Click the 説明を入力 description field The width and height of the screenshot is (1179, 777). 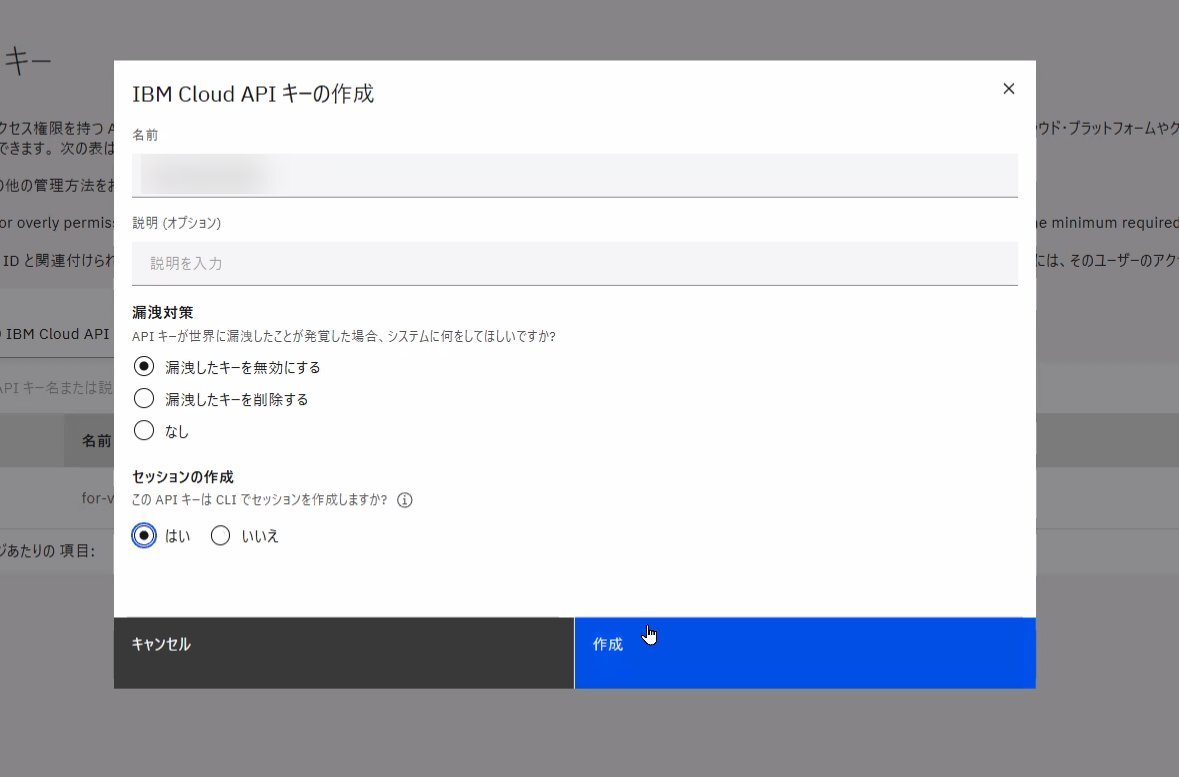point(574,263)
